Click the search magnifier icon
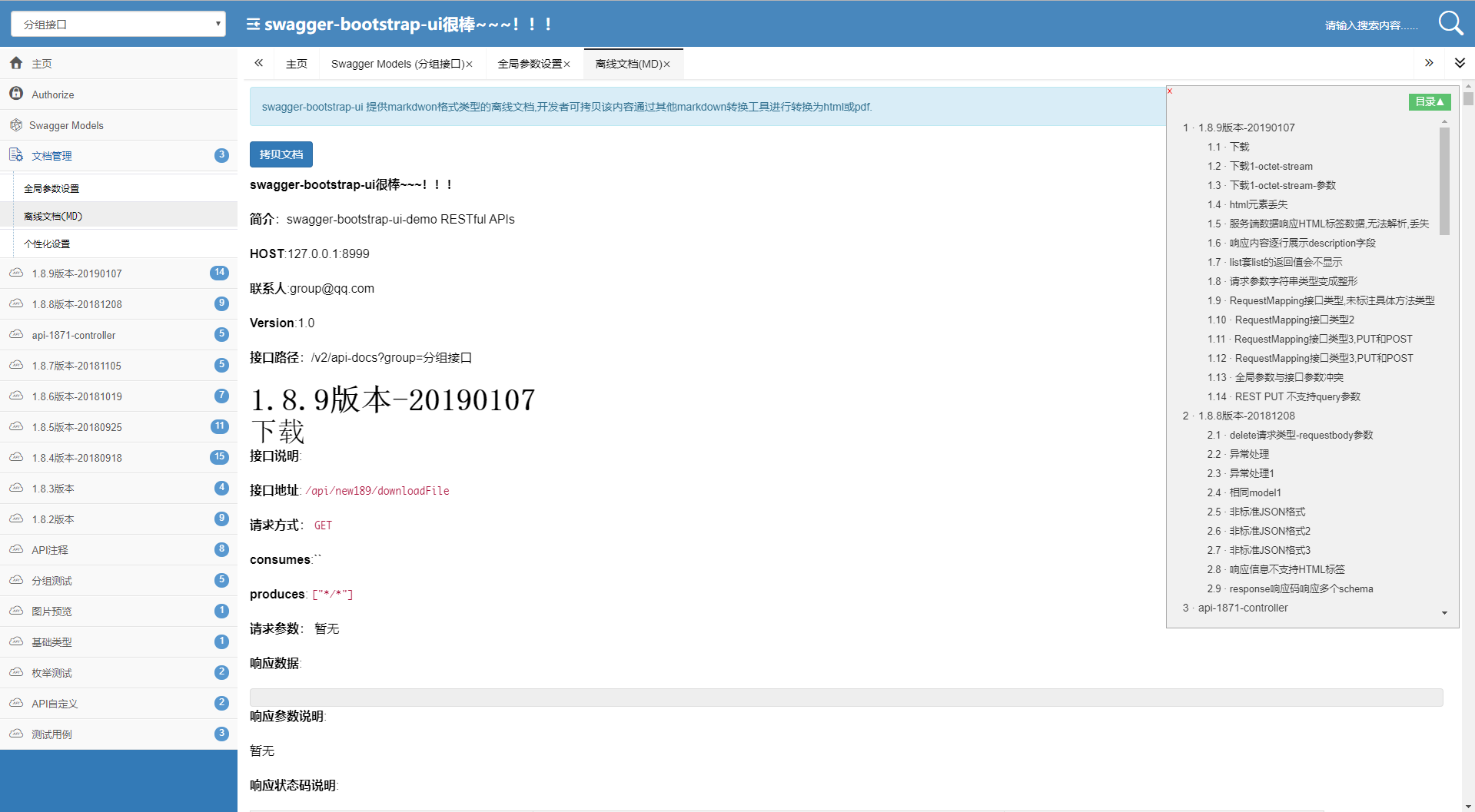 pyautogui.click(x=1450, y=23)
